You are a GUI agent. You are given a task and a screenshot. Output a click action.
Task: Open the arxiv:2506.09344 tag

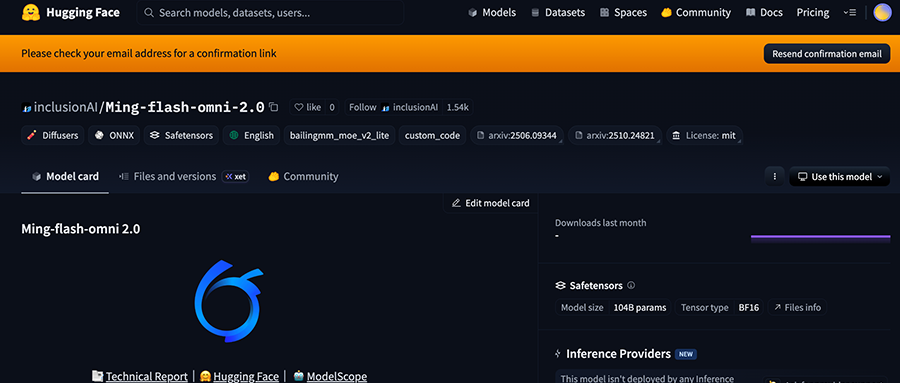517,136
